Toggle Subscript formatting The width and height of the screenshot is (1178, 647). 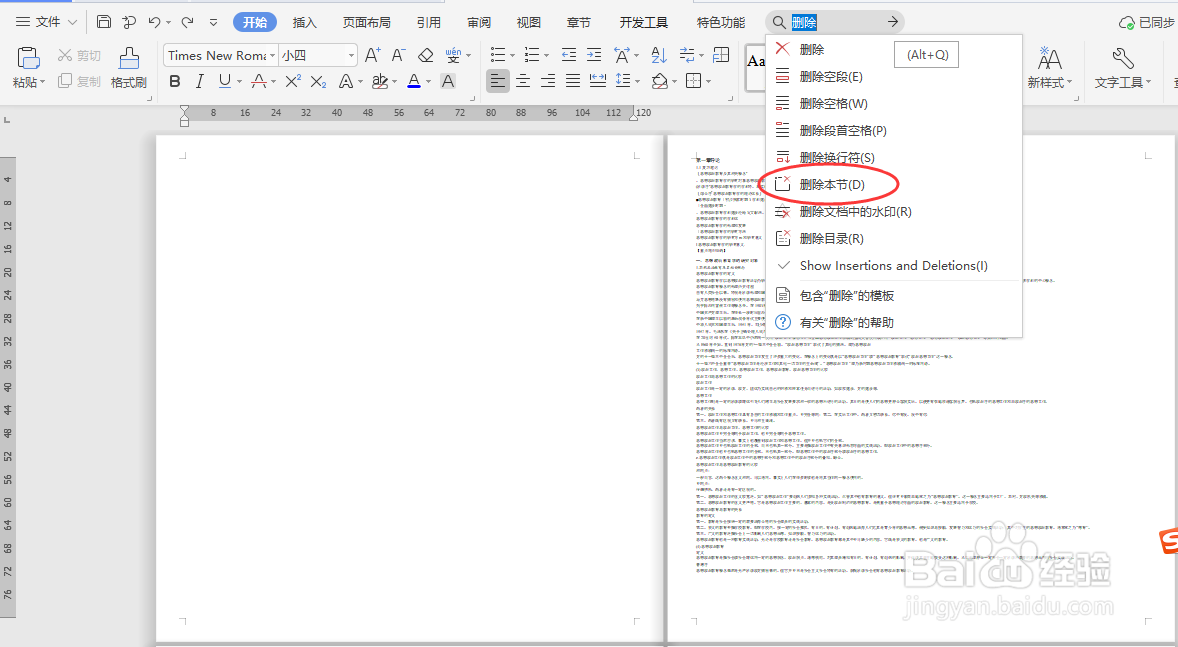click(318, 81)
